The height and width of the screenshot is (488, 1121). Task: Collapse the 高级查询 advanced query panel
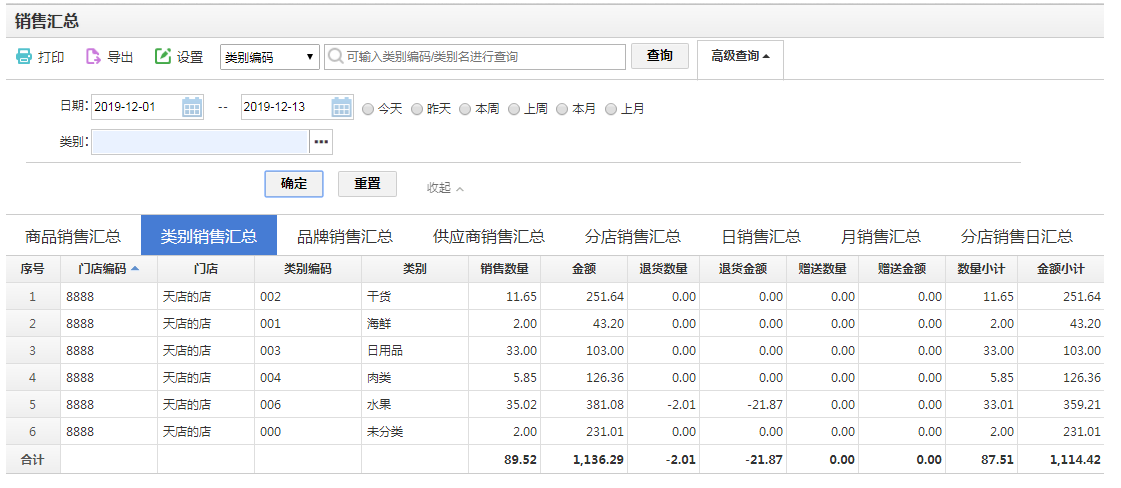[740, 56]
